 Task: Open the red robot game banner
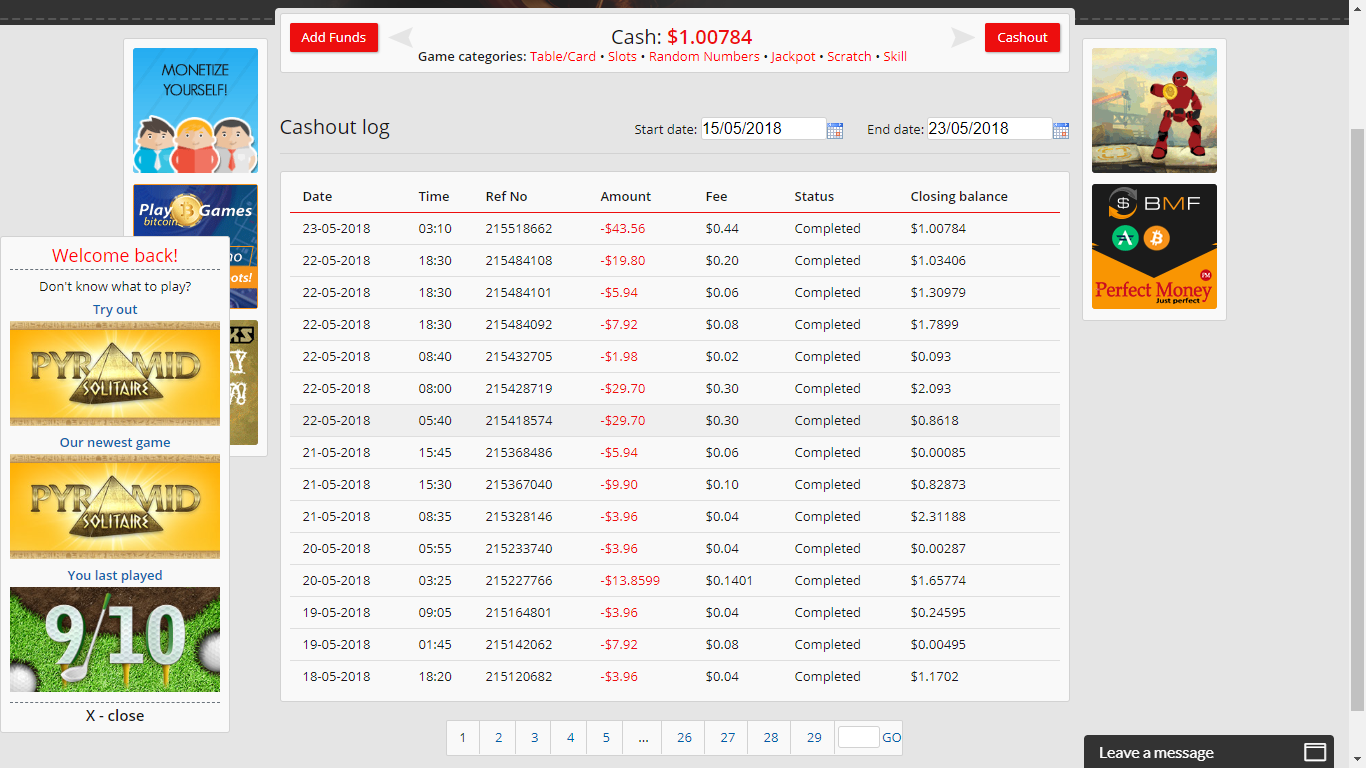tap(1154, 110)
